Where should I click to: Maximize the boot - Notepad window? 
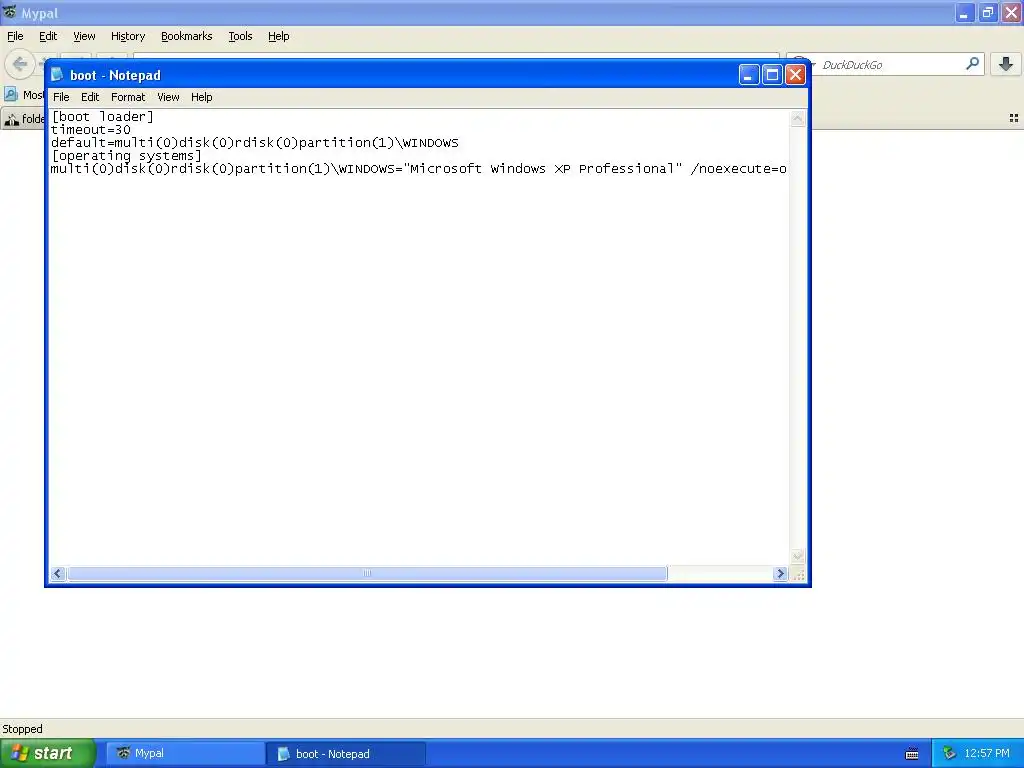[772, 75]
